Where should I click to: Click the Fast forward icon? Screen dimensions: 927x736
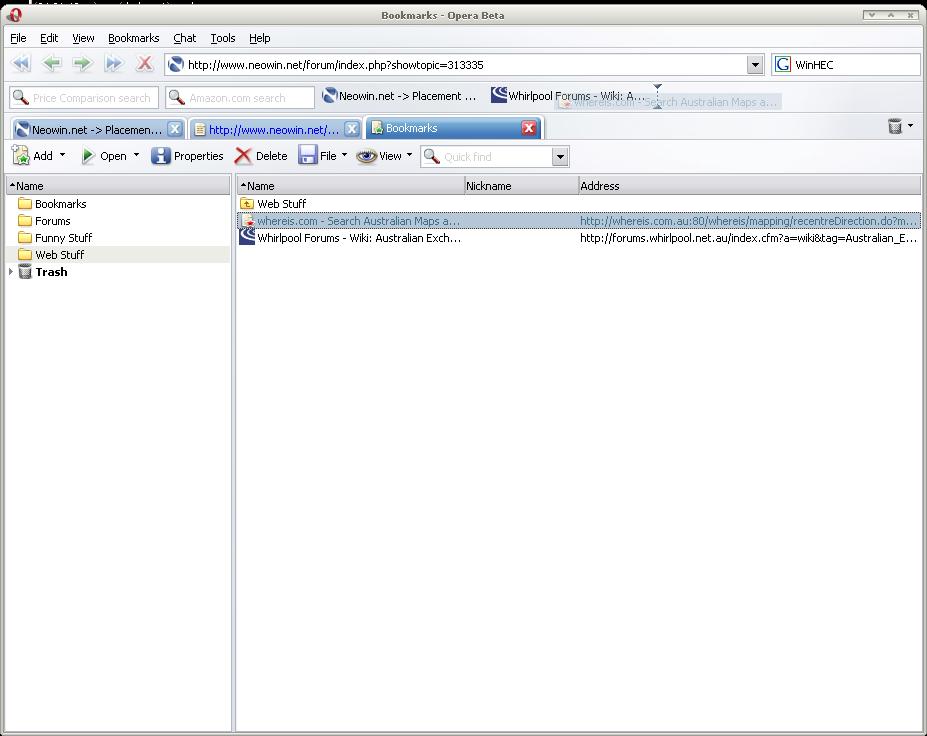113,63
